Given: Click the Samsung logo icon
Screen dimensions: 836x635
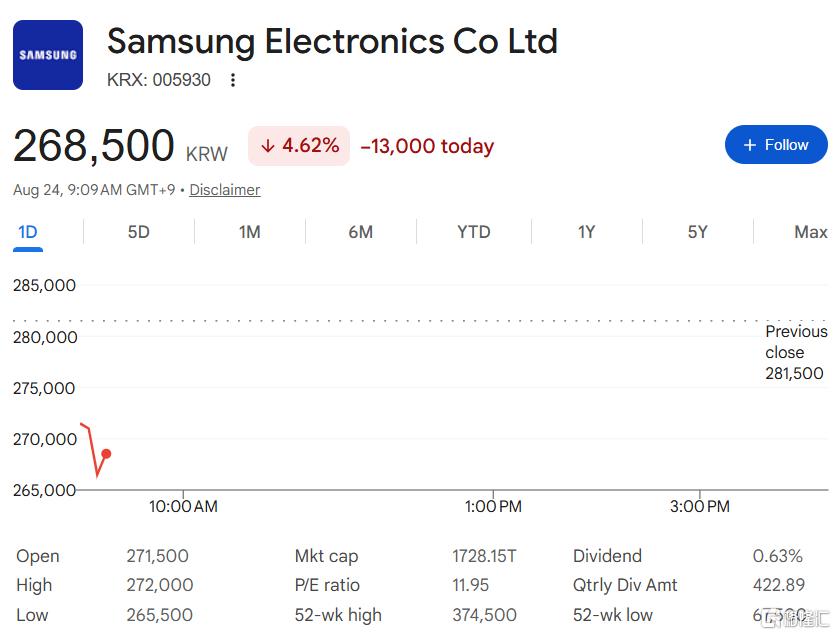Looking at the screenshot, I should [x=48, y=55].
